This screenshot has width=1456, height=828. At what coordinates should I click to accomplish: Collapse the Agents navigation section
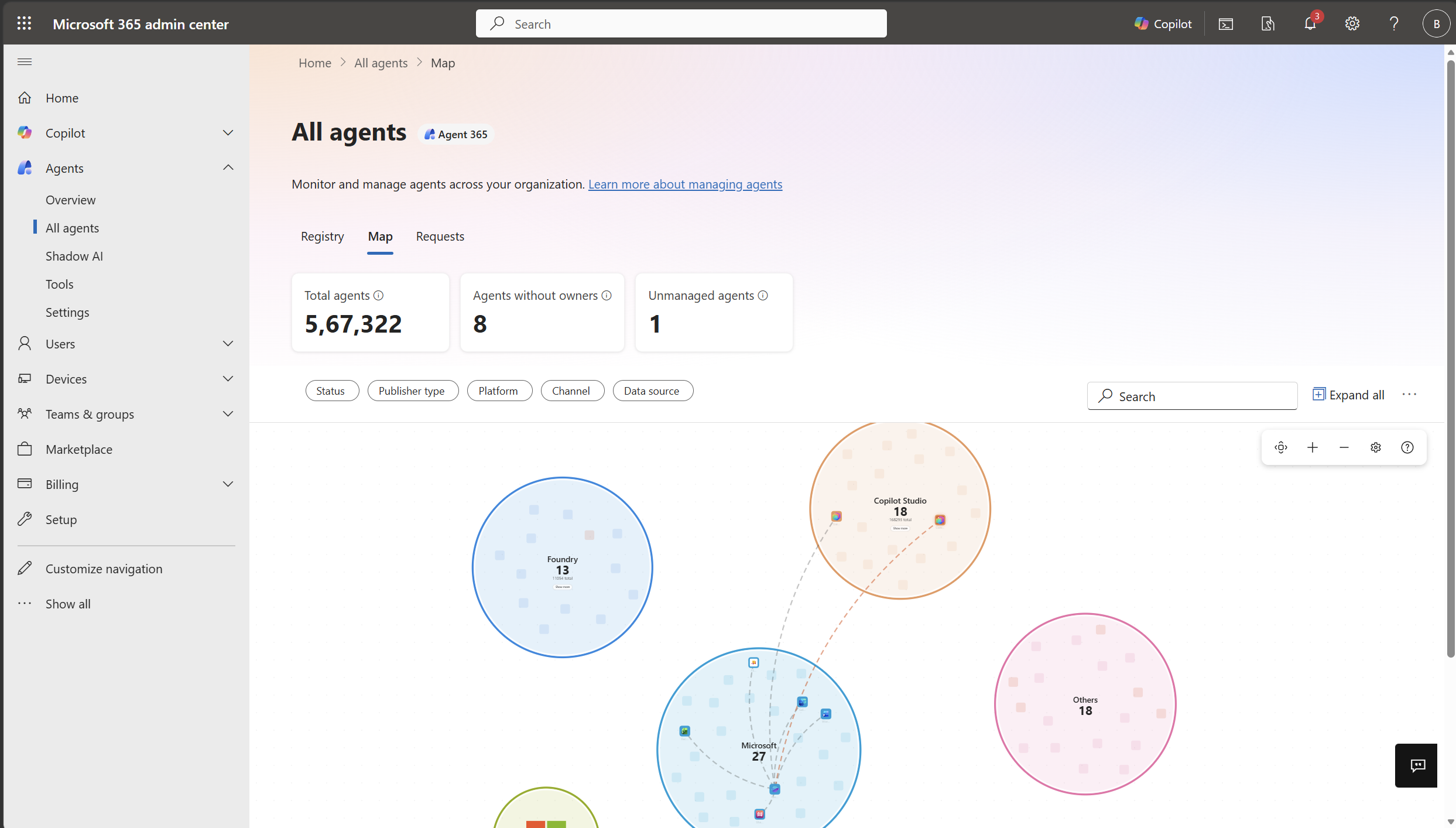point(228,168)
